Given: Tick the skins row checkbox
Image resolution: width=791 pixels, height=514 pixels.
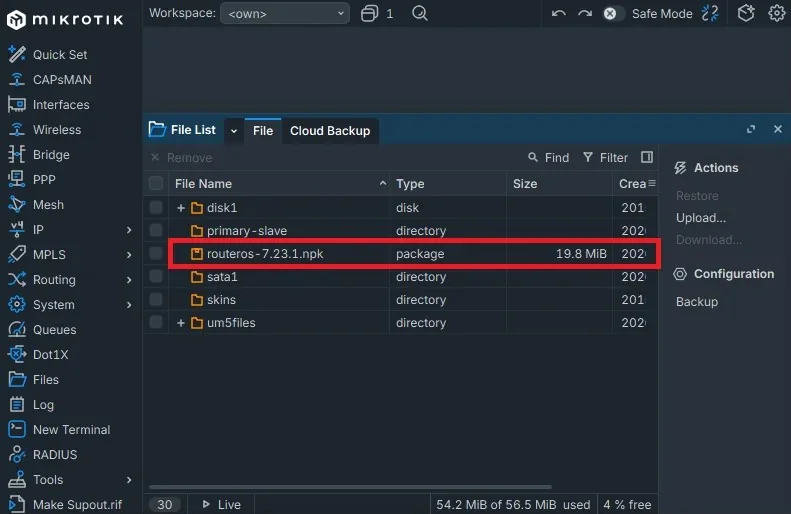Looking at the screenshot, I should (156, 299).
